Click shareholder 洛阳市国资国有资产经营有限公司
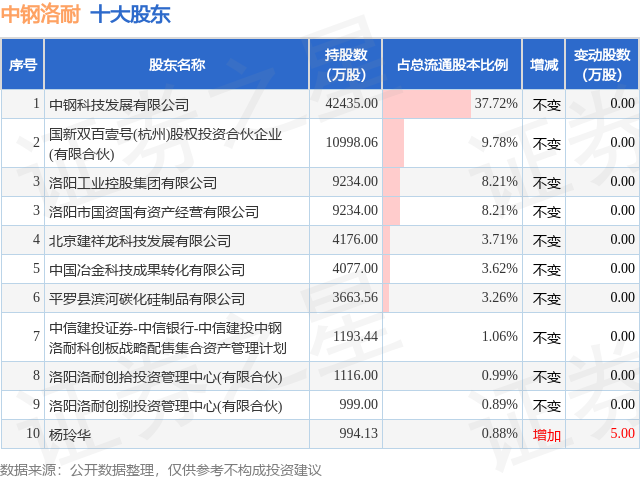 click(154, 212)
